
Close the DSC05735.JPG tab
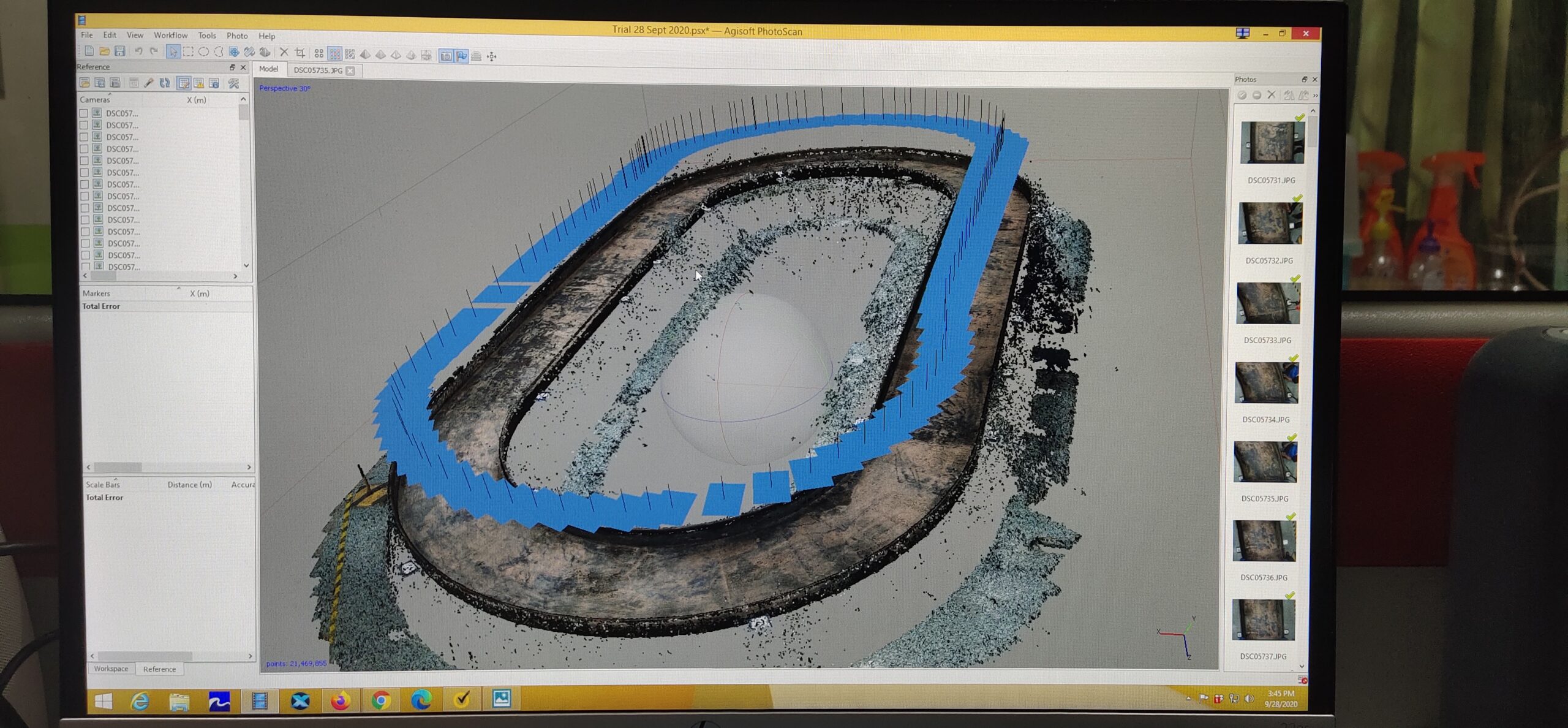[x=350, y=71]
